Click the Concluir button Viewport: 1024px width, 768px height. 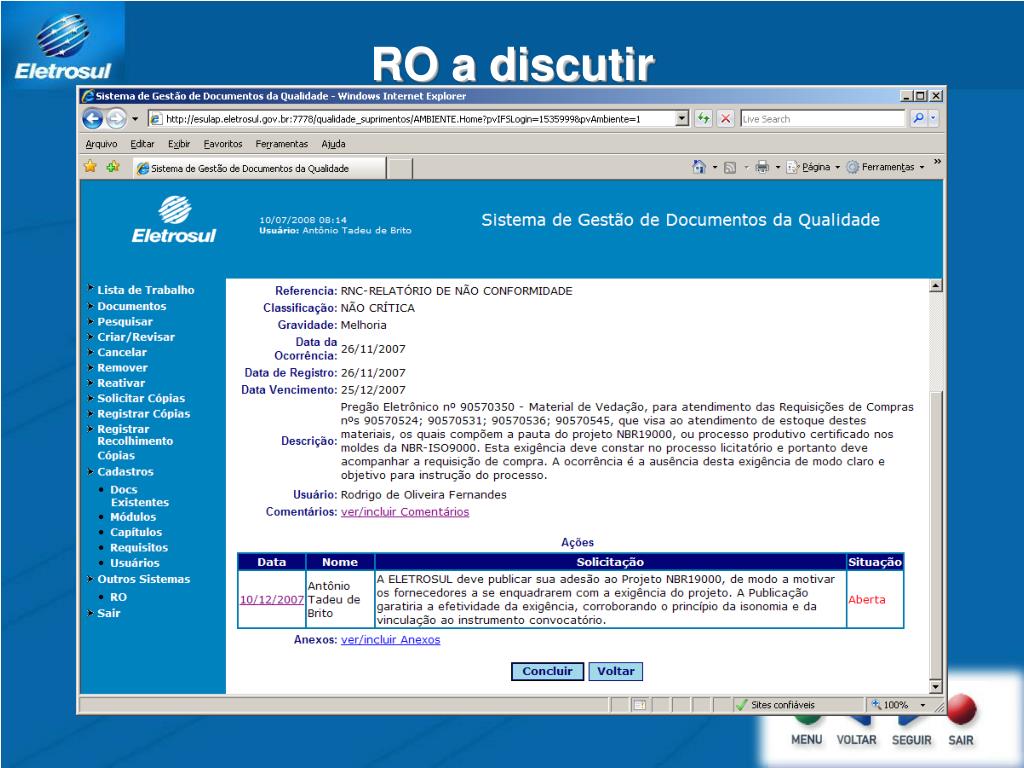point(547,671)
